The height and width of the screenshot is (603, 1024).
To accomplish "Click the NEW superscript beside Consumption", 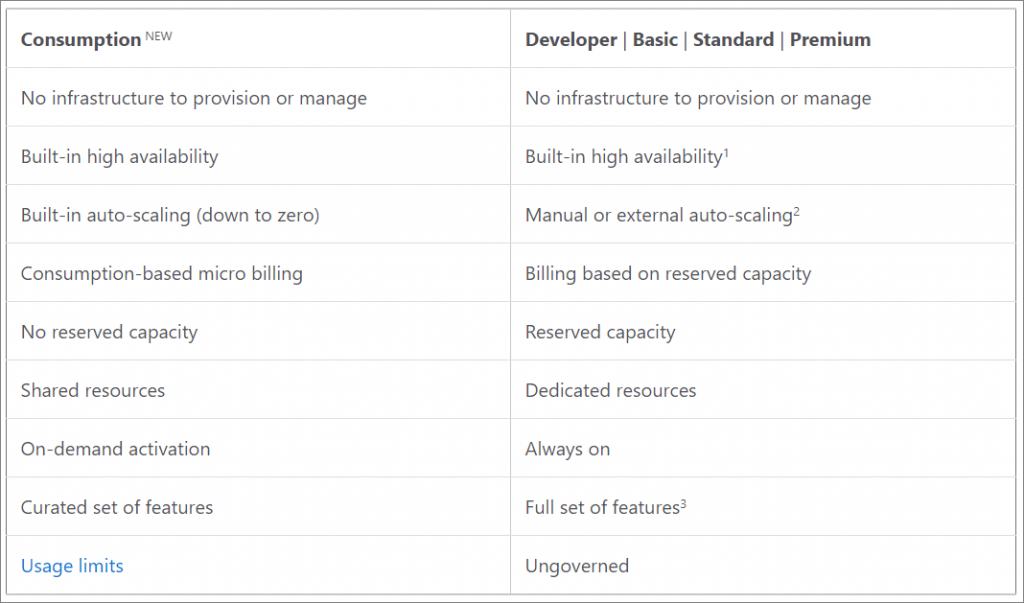I will (x=158, y=36).
